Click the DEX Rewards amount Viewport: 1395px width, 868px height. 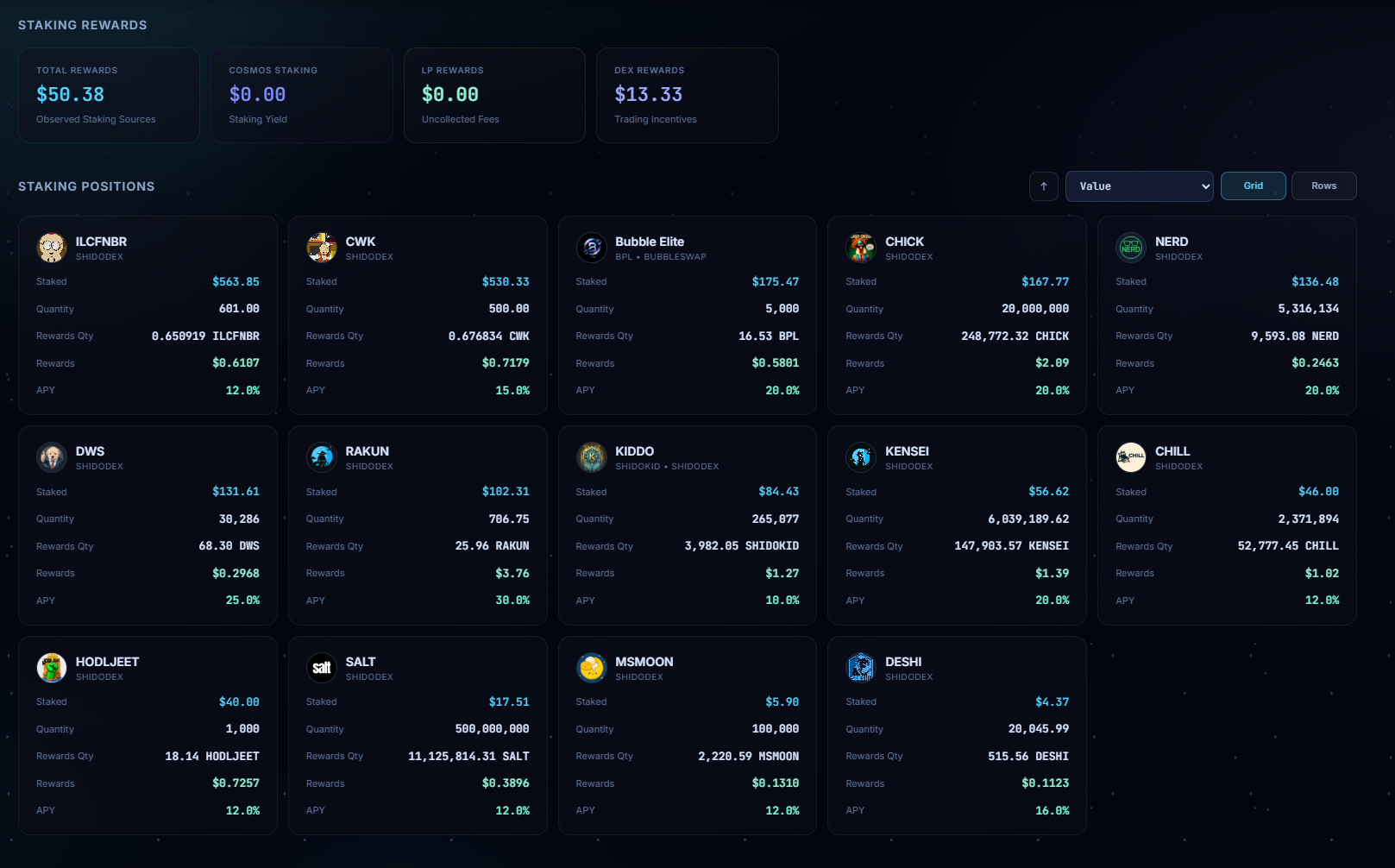click(x=648, y=94)
